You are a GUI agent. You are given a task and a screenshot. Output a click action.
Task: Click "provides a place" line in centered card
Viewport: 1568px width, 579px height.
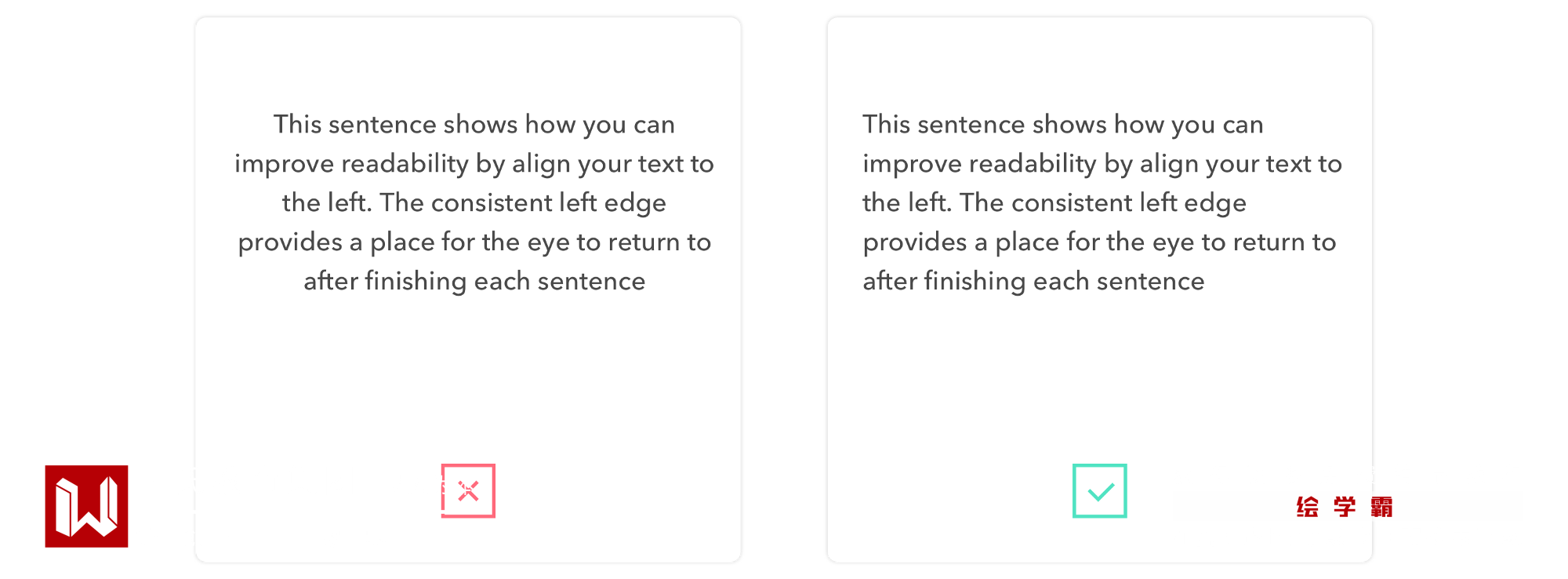(474, 242)
